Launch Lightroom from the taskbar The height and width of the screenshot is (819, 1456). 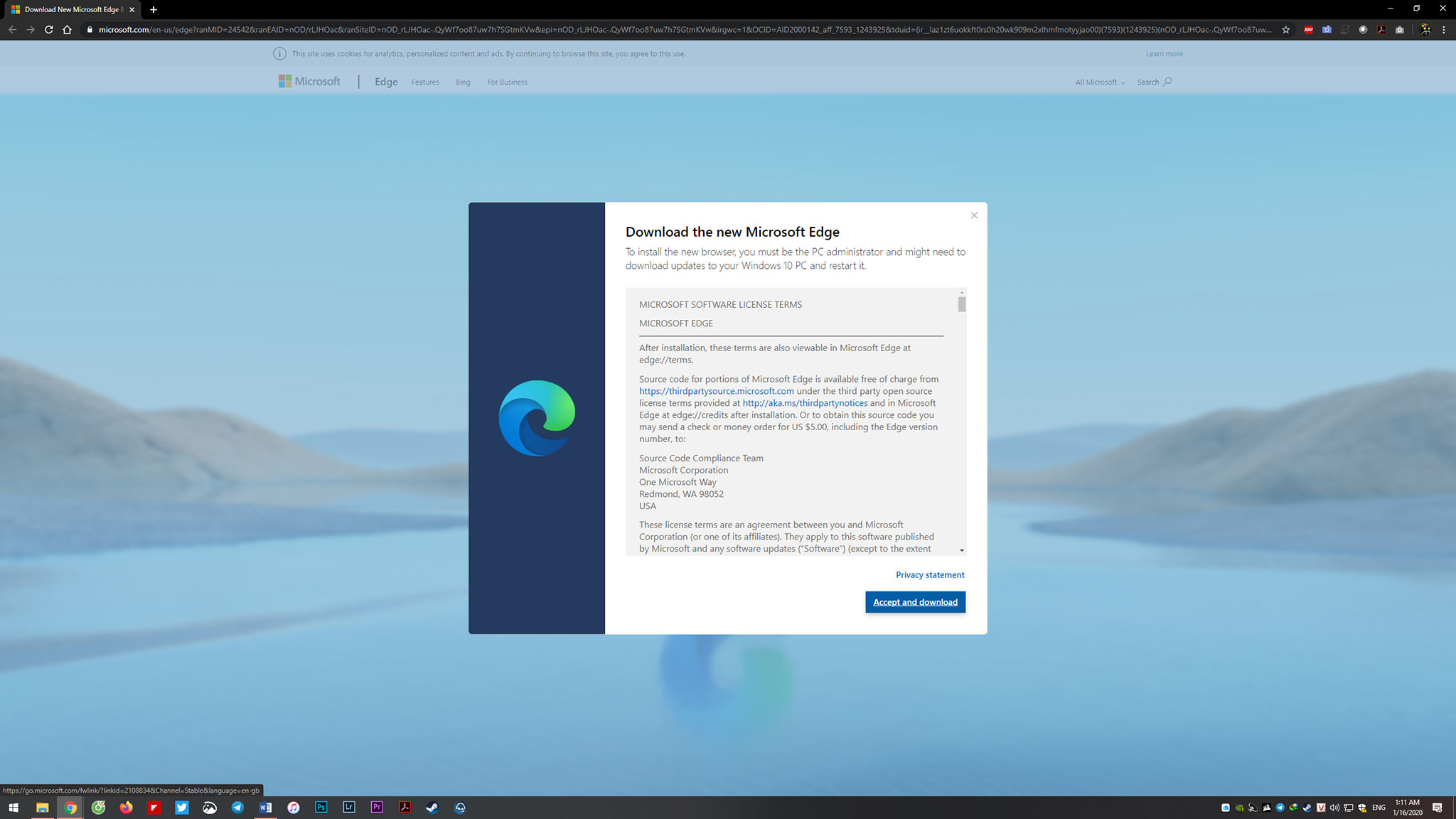pos(349,808)
